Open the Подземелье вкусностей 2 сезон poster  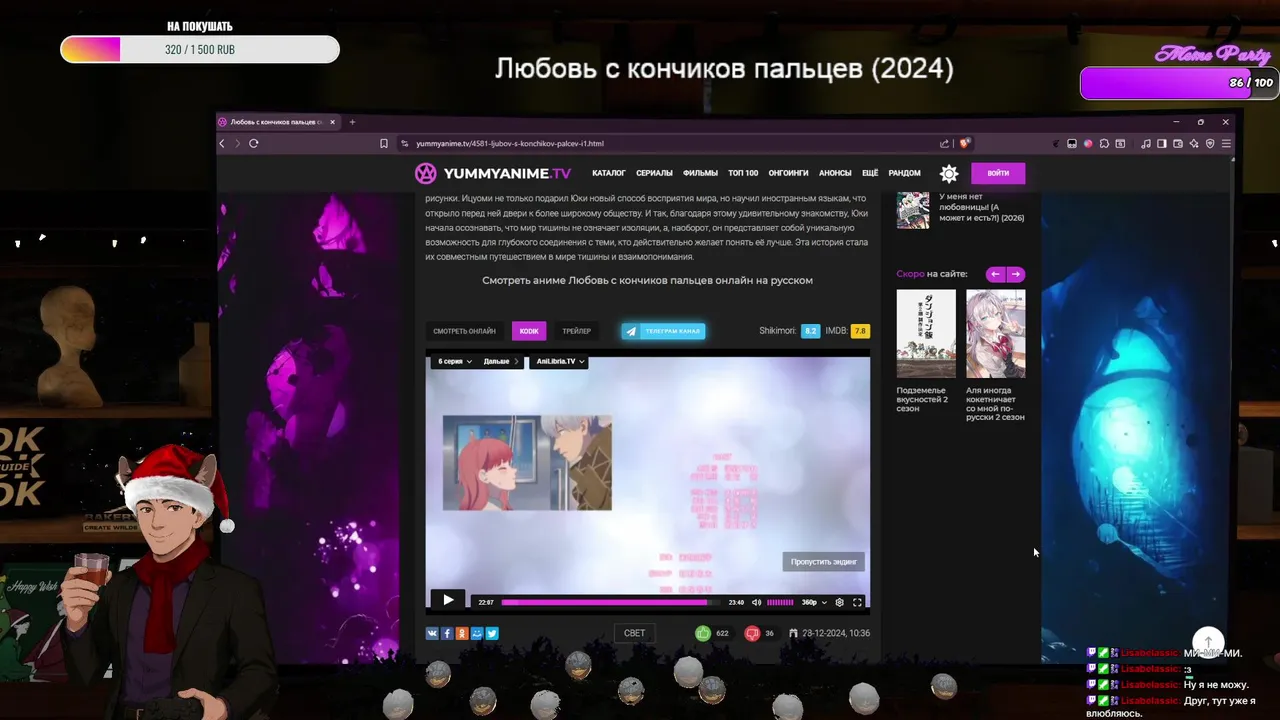coord(925,333)
